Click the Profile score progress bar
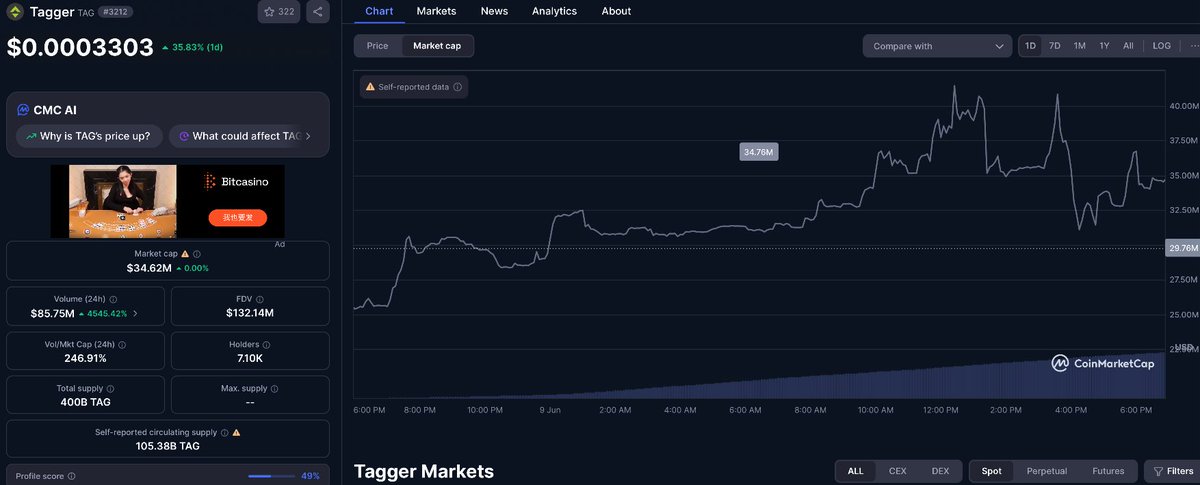The height and width of the screenshot is (485, 1200). 270,476
